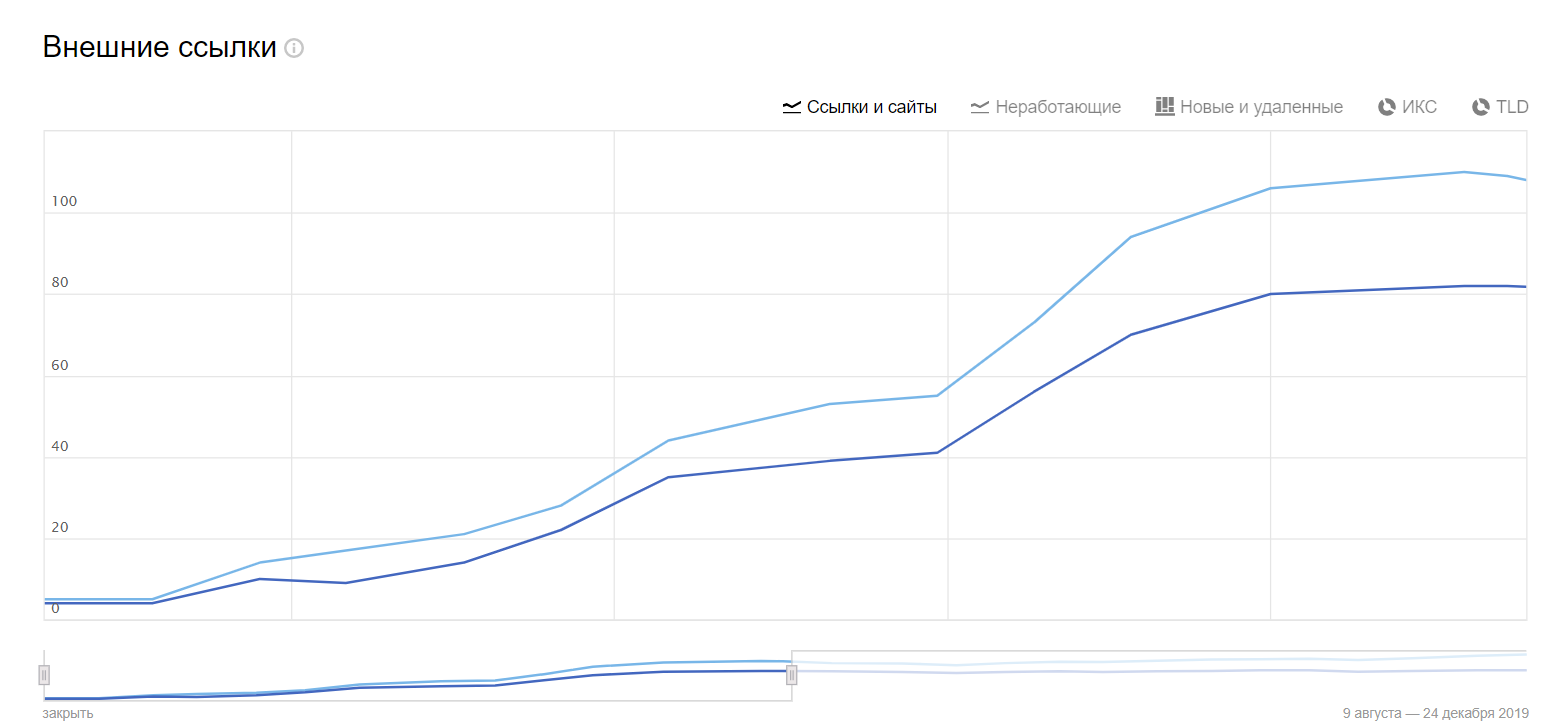Click the pie chart icon for ИКС

tap(1387, 107)
